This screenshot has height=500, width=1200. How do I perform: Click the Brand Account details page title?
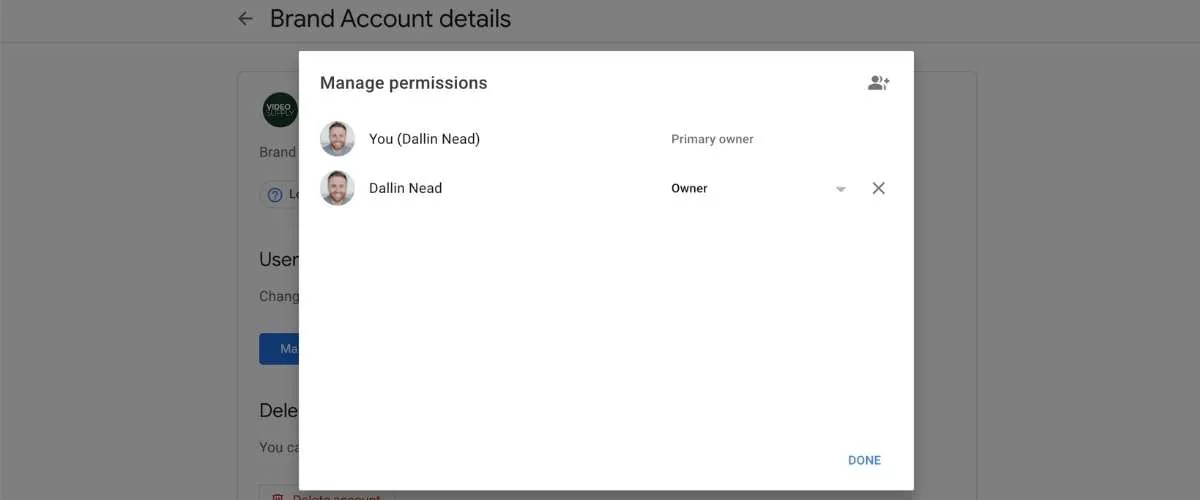coord(390,19)
